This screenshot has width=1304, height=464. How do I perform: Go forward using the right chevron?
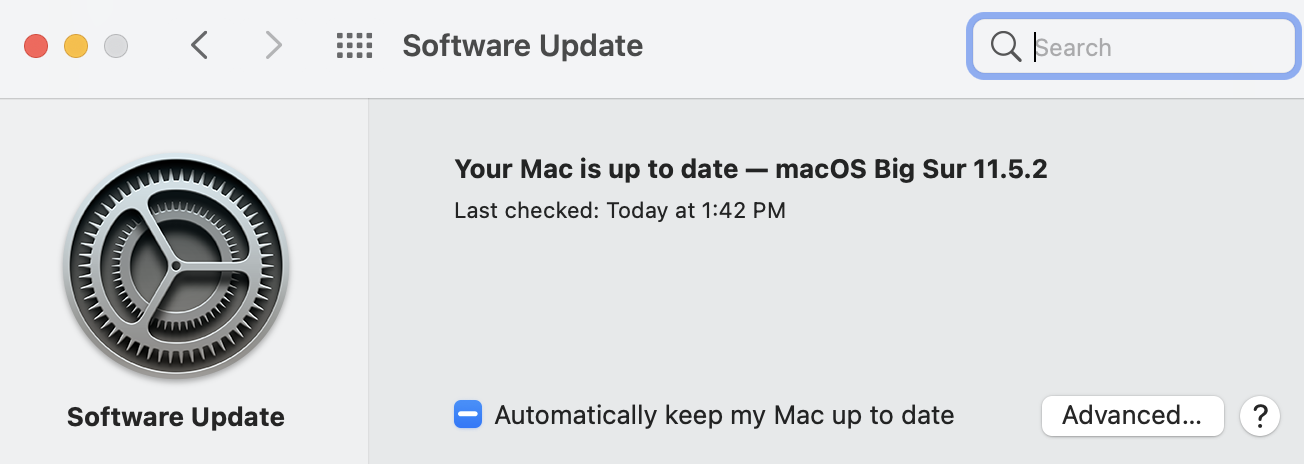pyautogui.click(x=272, y=46)
